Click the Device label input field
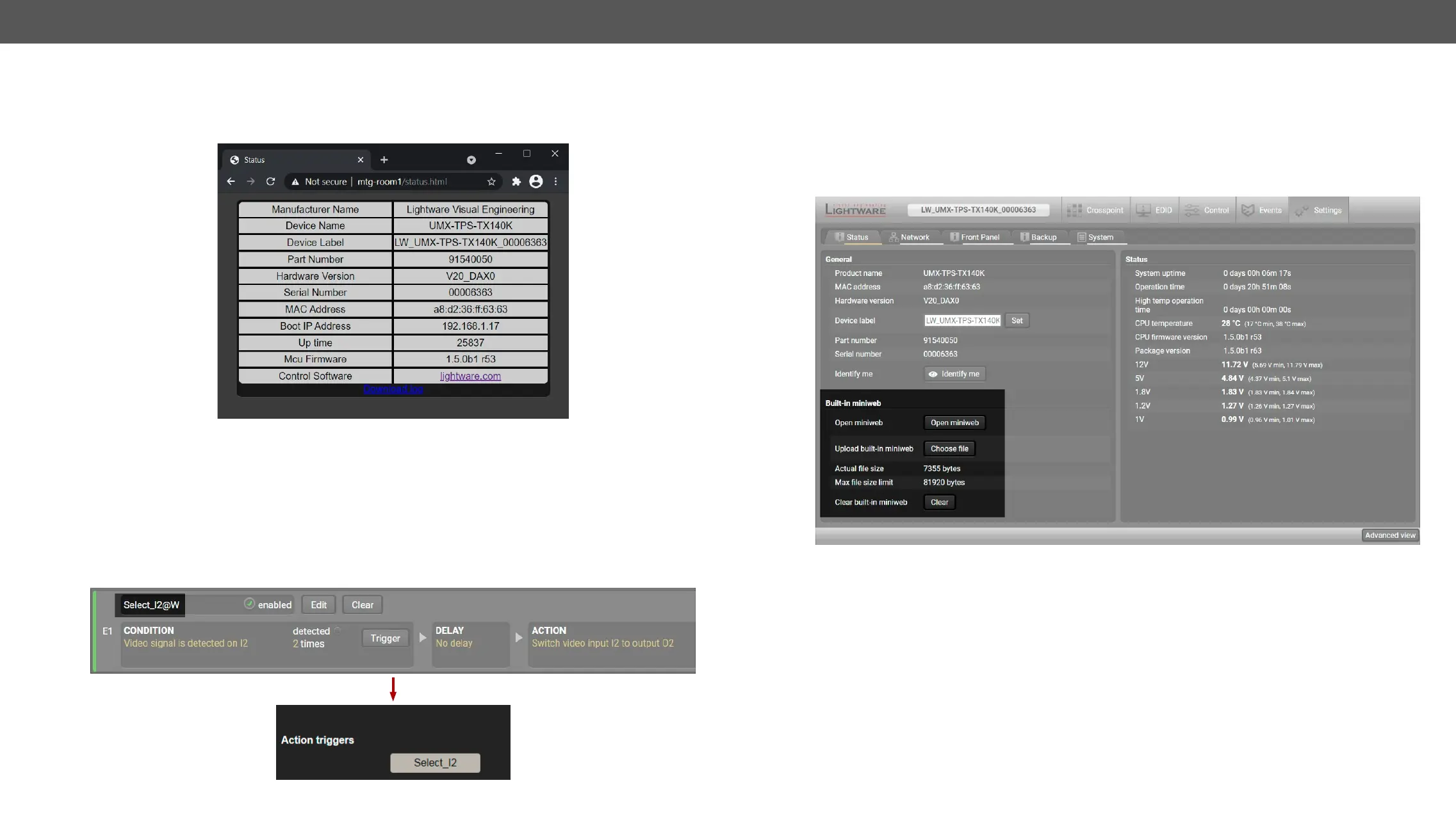 pos(962,321)
